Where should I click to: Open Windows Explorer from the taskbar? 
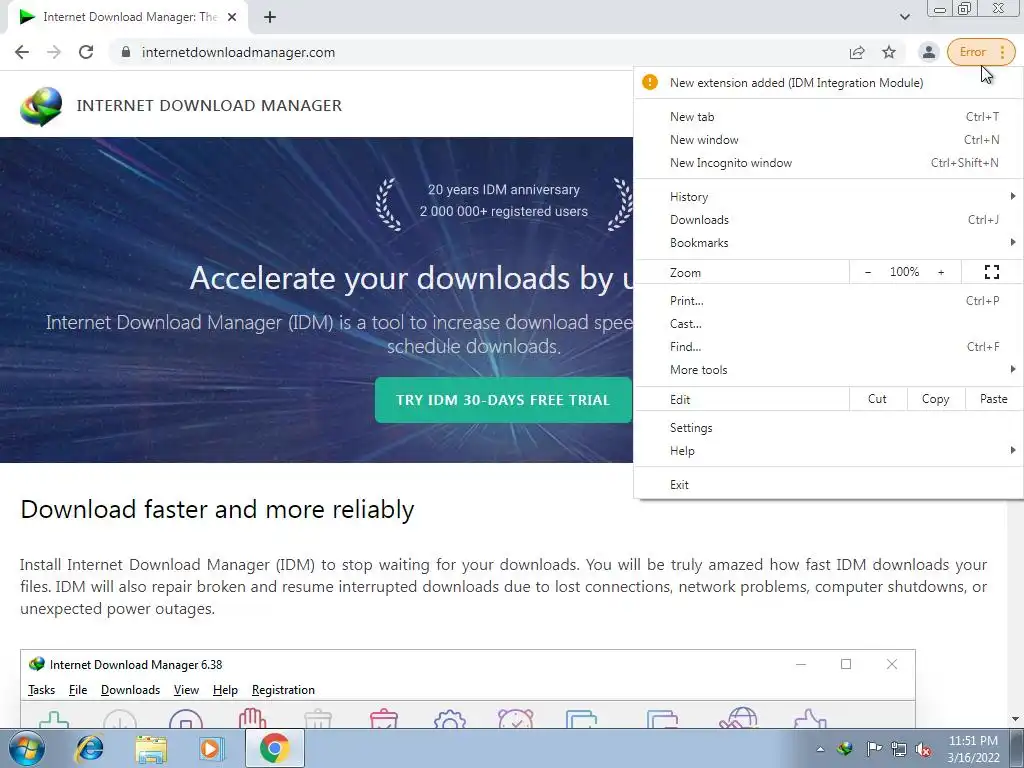[151, 748]
